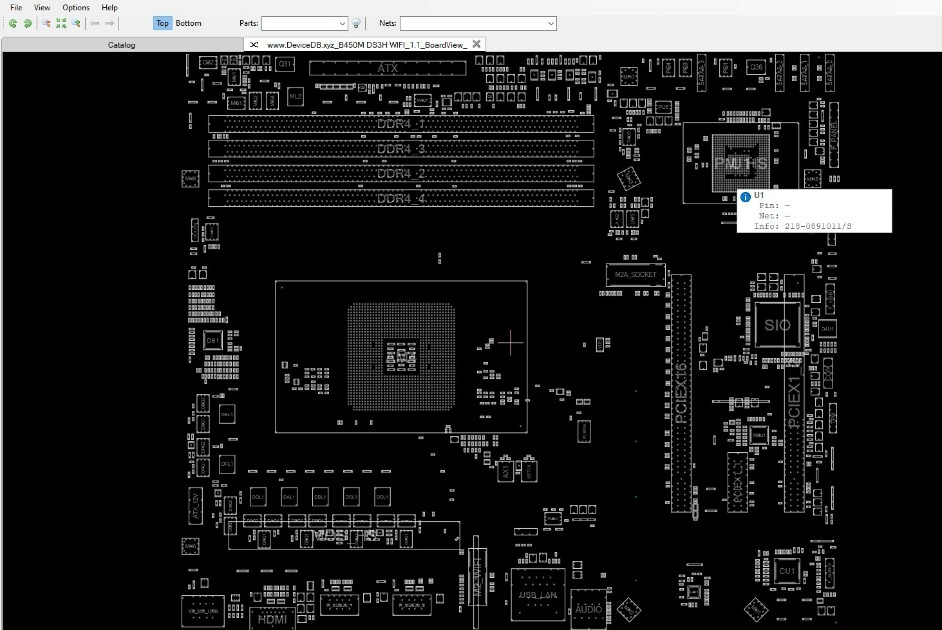
Task: Click the HDMI connector component
Action: point(272,619)
